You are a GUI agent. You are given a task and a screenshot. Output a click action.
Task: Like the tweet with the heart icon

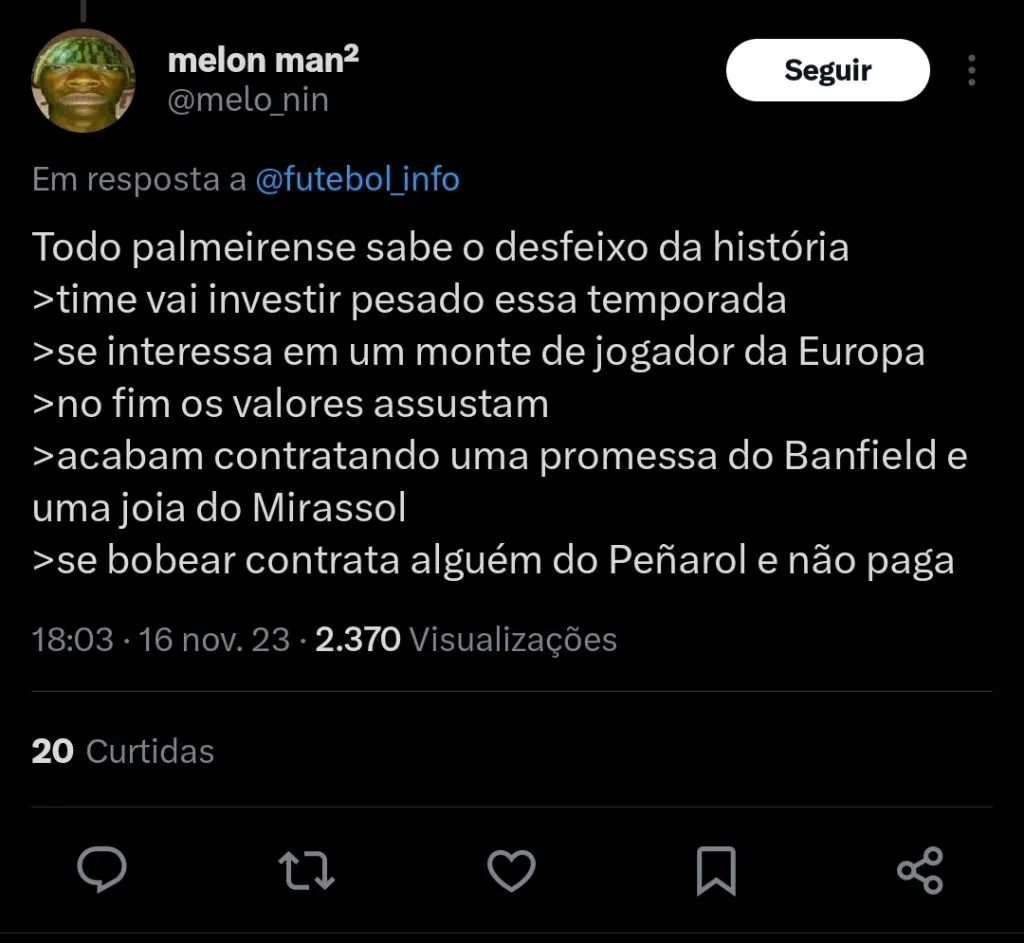click(x=511, y=869)
